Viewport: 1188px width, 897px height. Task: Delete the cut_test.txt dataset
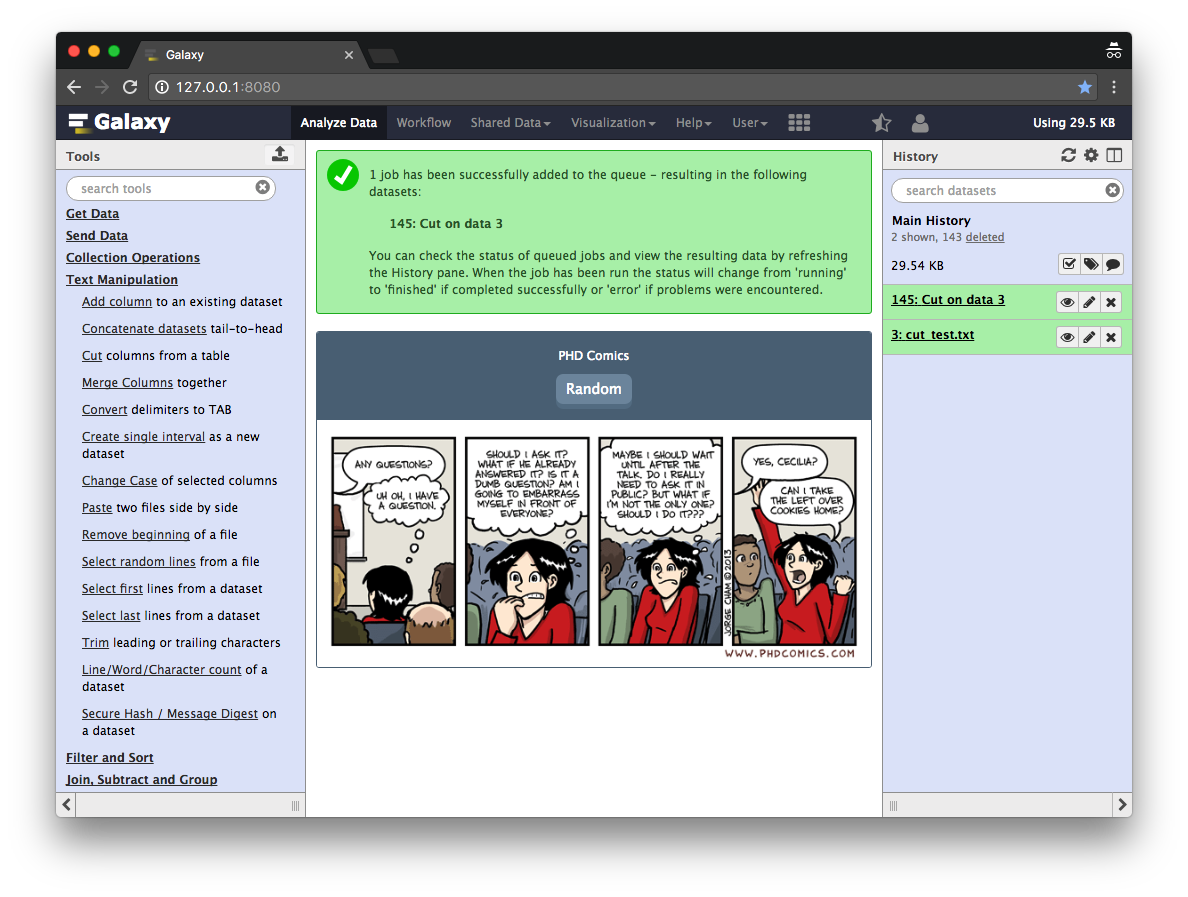[x=1110, y=337]
